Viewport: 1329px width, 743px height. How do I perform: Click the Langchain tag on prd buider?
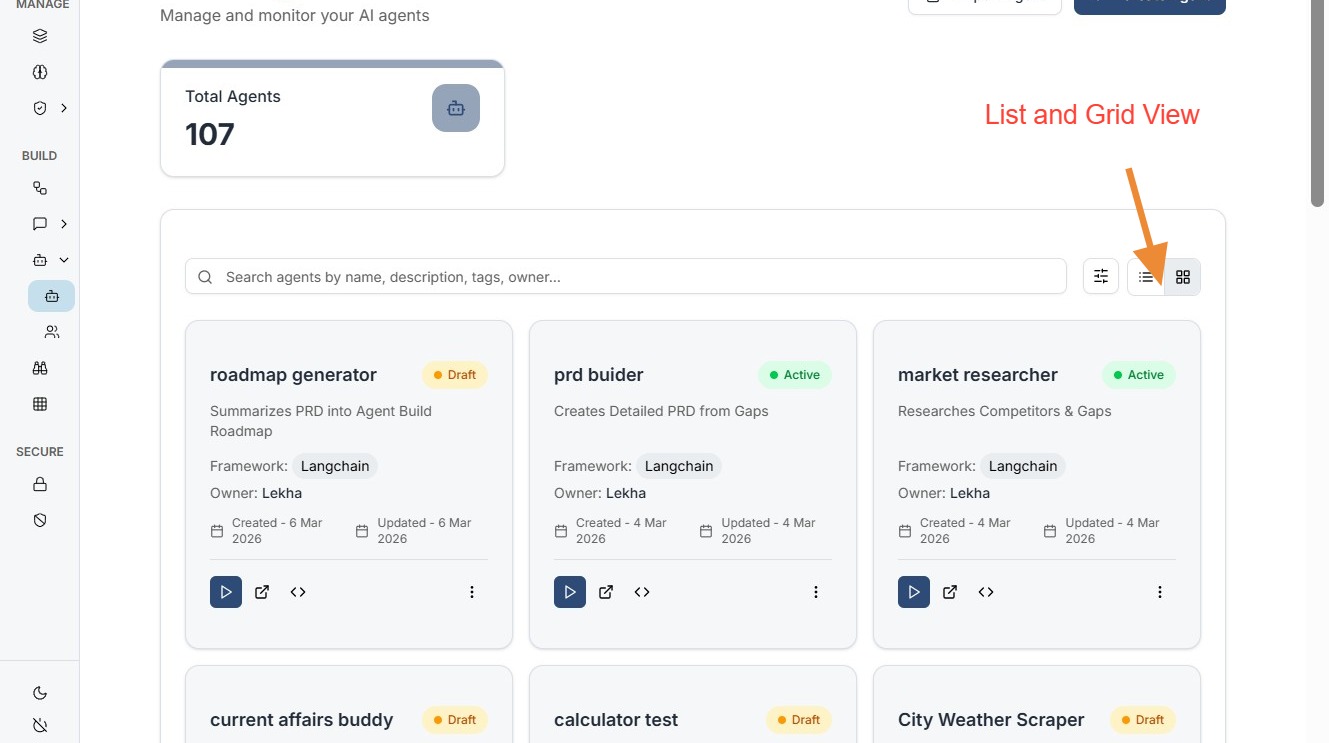coord(679,466)
